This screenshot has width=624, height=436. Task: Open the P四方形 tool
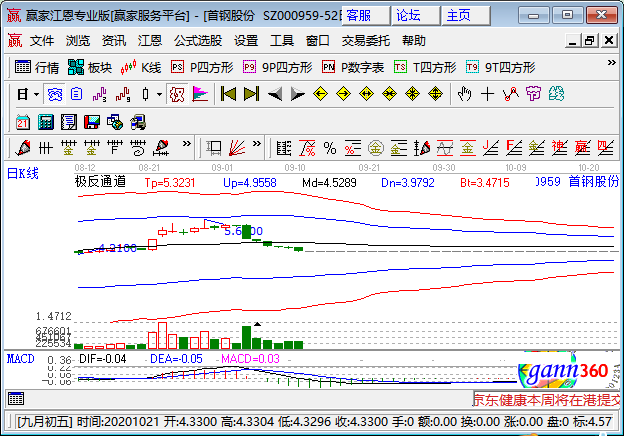(x=202, y=67)
